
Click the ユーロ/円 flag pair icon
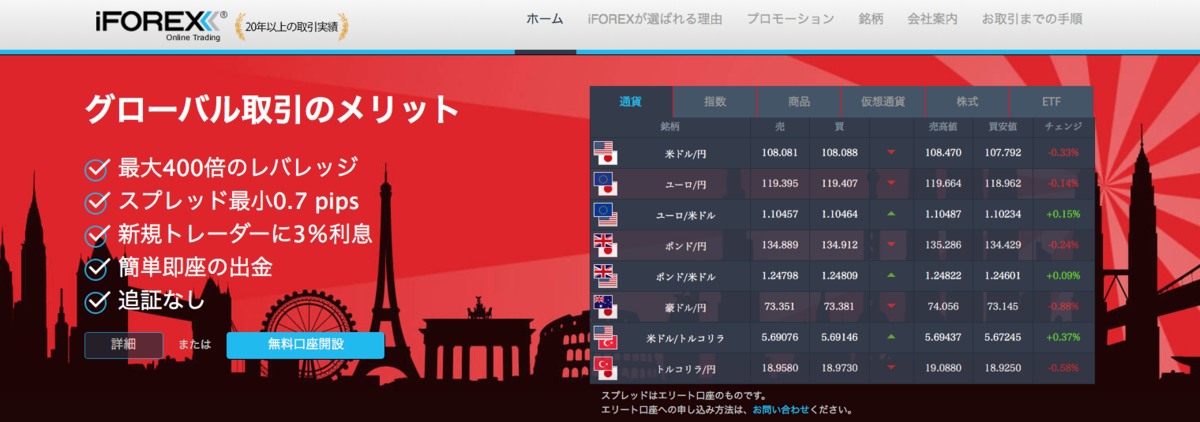606,184
